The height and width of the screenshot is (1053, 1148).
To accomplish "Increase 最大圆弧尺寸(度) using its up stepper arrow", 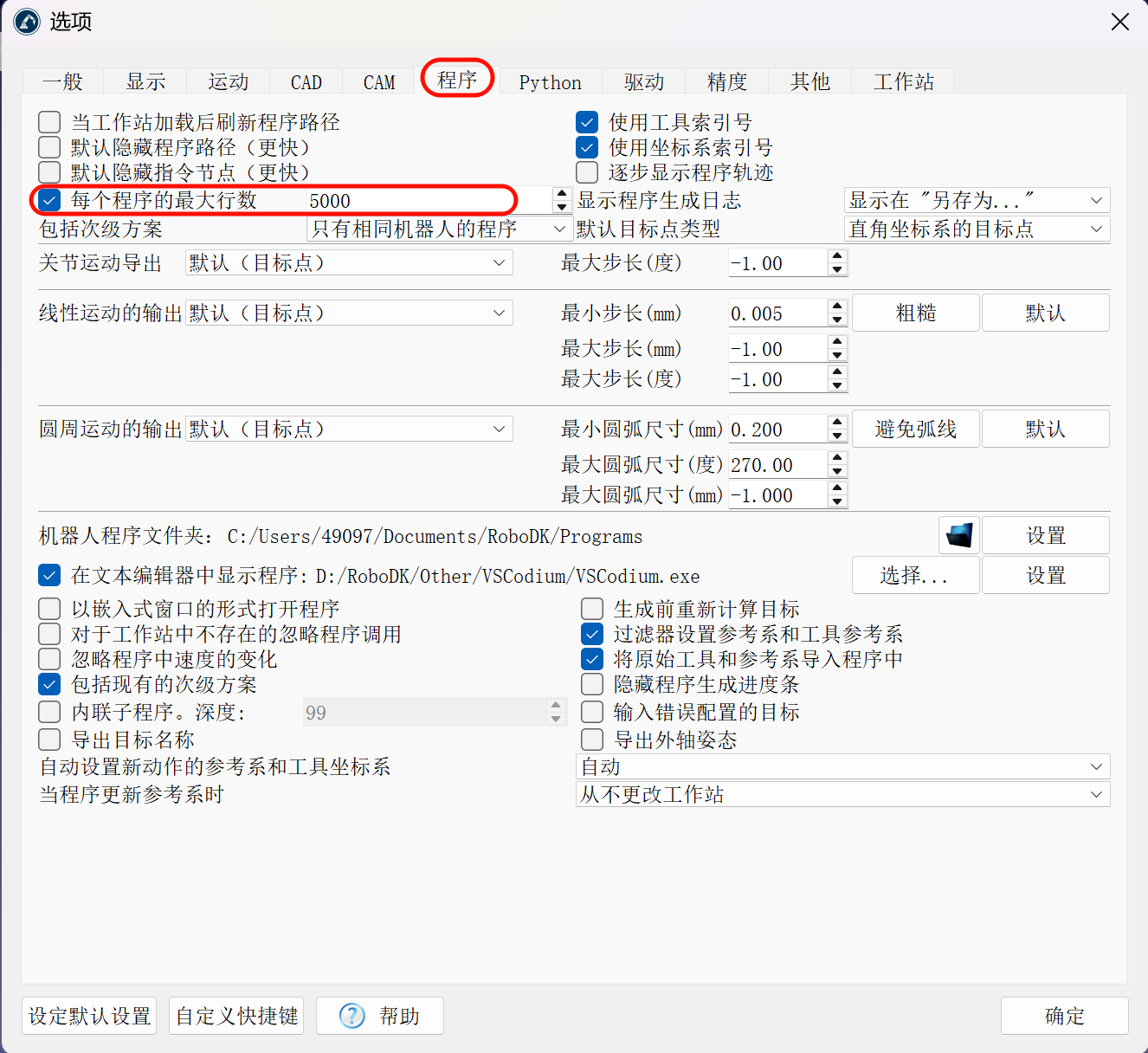I will (836, 459).
